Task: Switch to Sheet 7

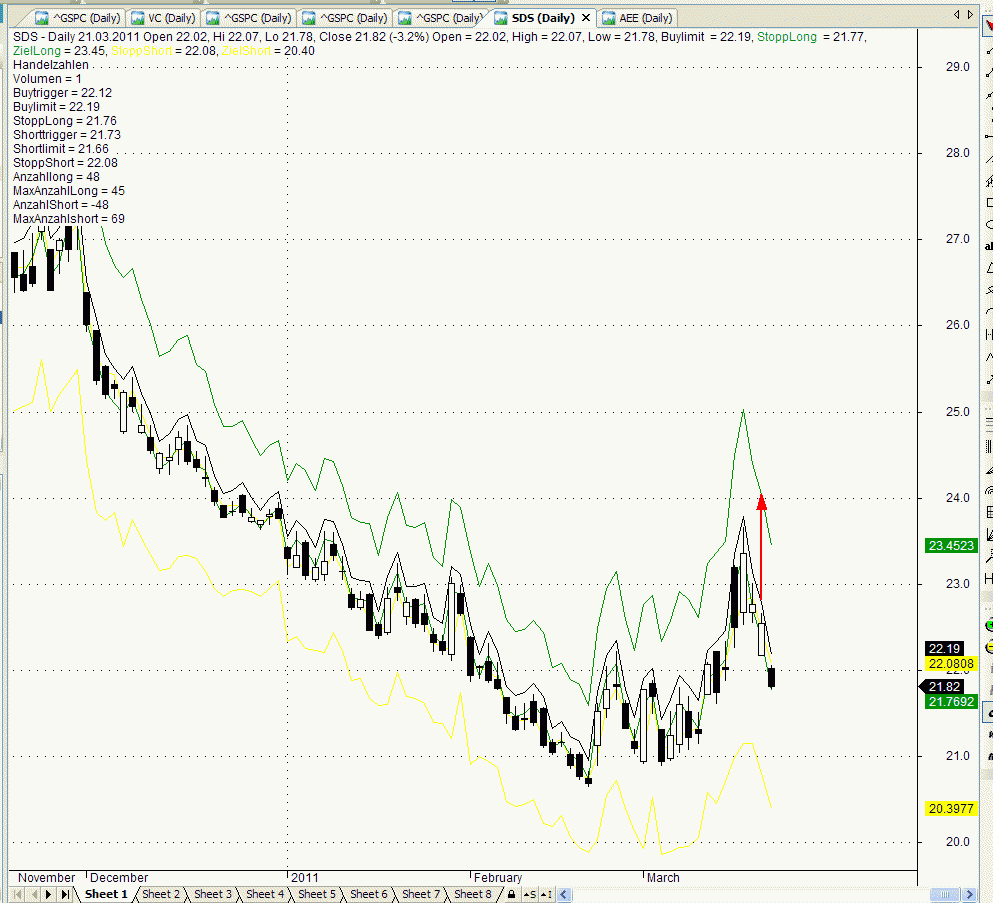Action: [x=421, y=894]
